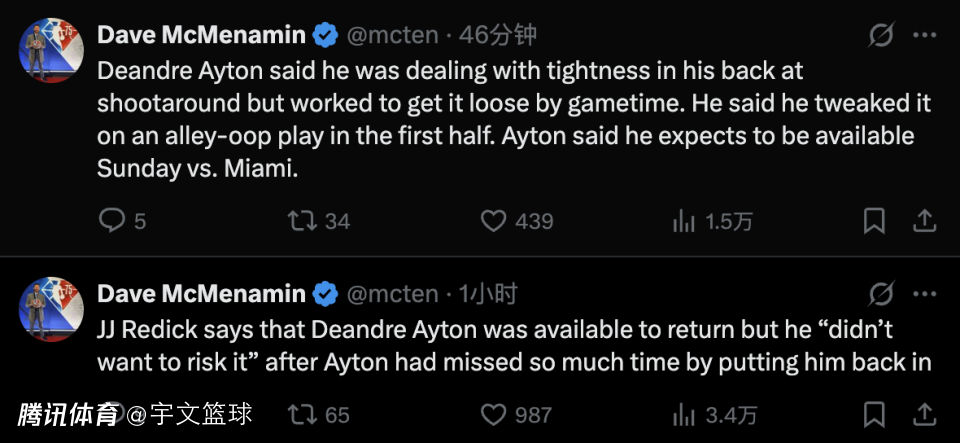Viewport: 960px width, 443px height.
Task: Open more options on JJ Redick tweet
Action: (925, 294)
